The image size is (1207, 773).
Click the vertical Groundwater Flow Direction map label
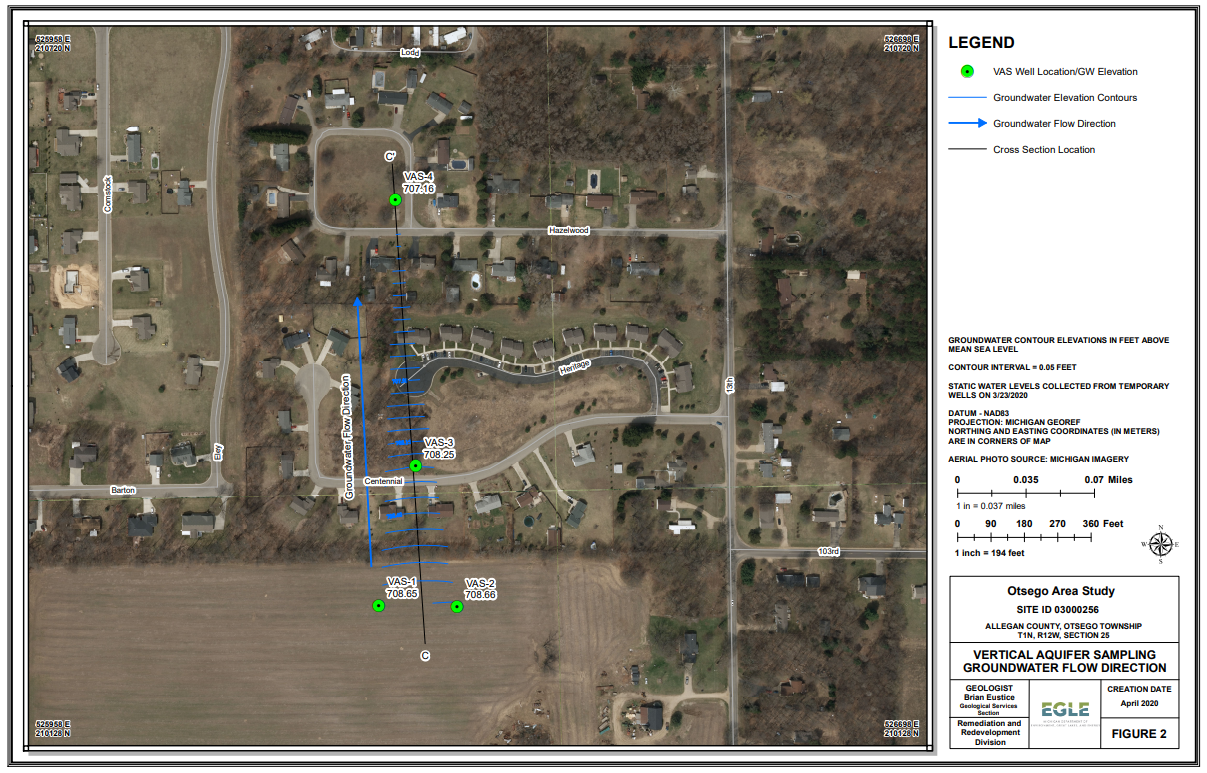[x=348, y=438]
